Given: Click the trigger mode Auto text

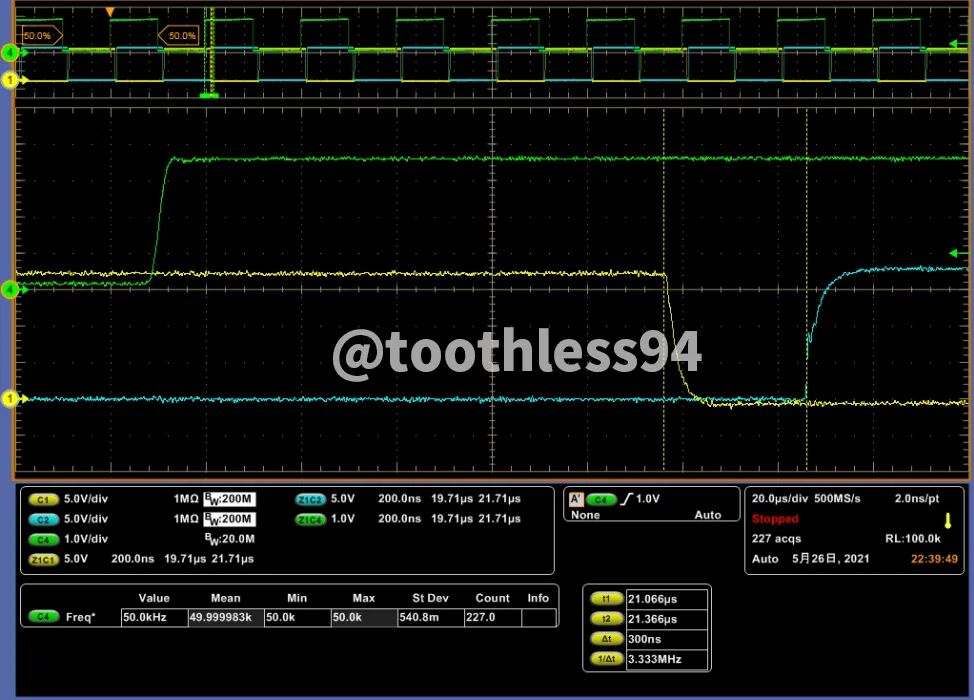Looking at the screenshot, I should 708,515.
